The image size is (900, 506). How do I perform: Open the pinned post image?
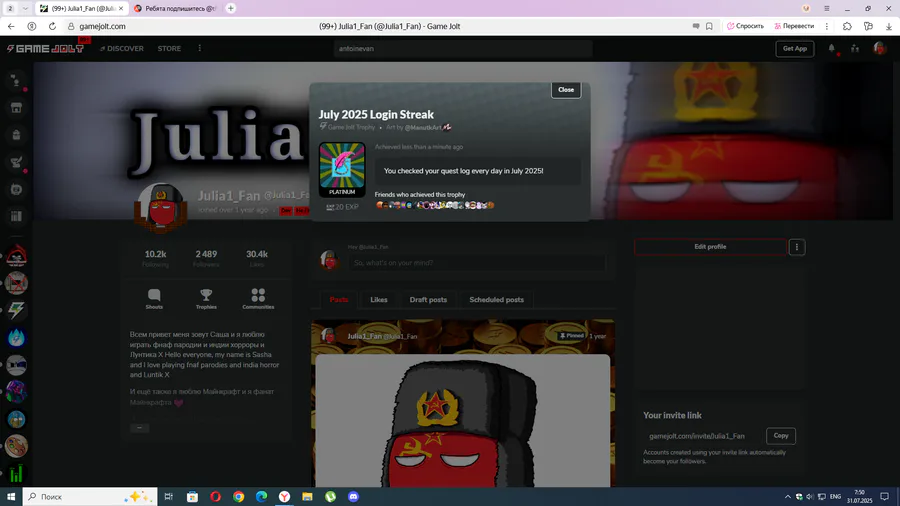pos(463,421)
